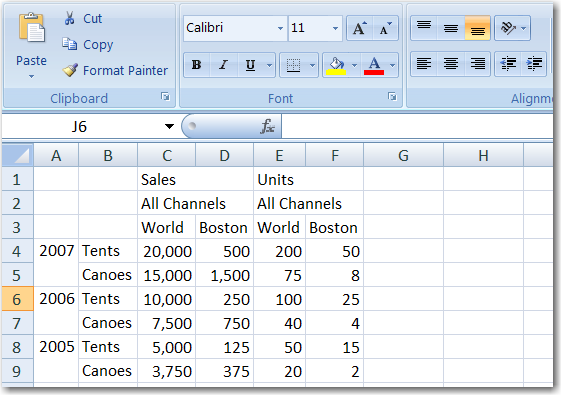Open Orientation dropdown arrow
Image resolution: width=561 pixels, height=395 pixels.
[524, 28]
